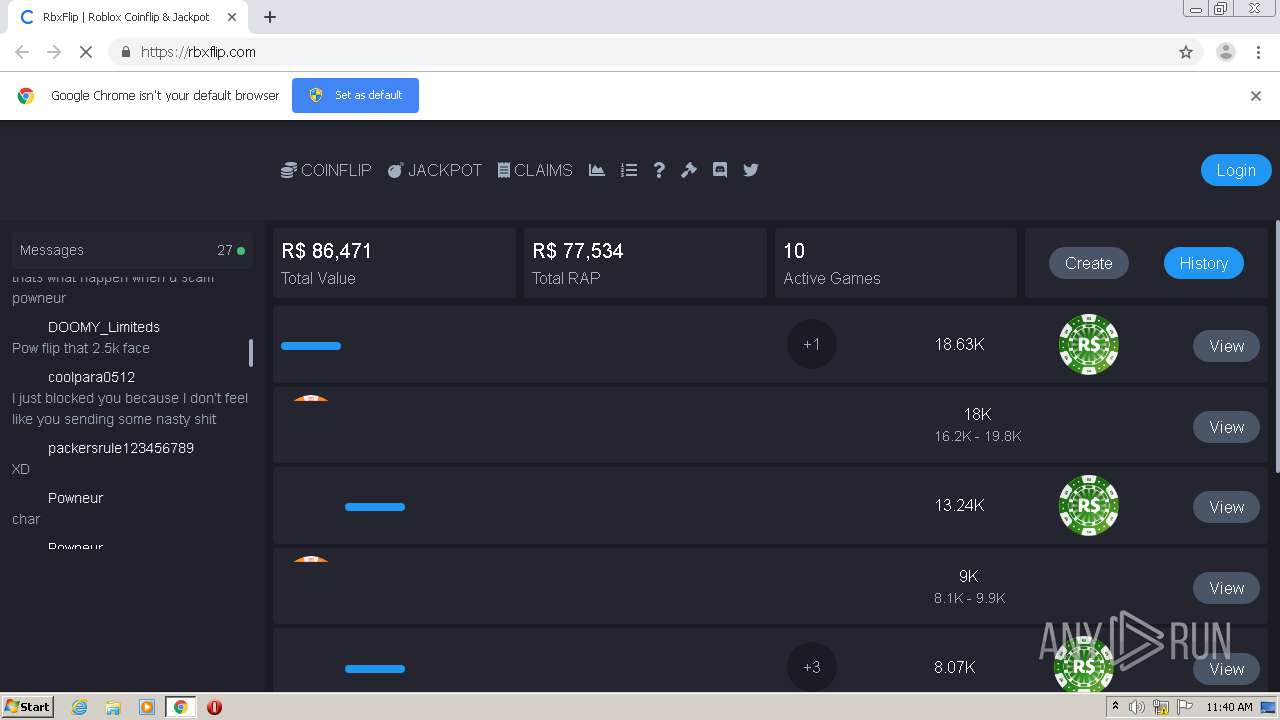
Task: Click Chrome icon in taskbar
Action: click(x=181, y=707)
